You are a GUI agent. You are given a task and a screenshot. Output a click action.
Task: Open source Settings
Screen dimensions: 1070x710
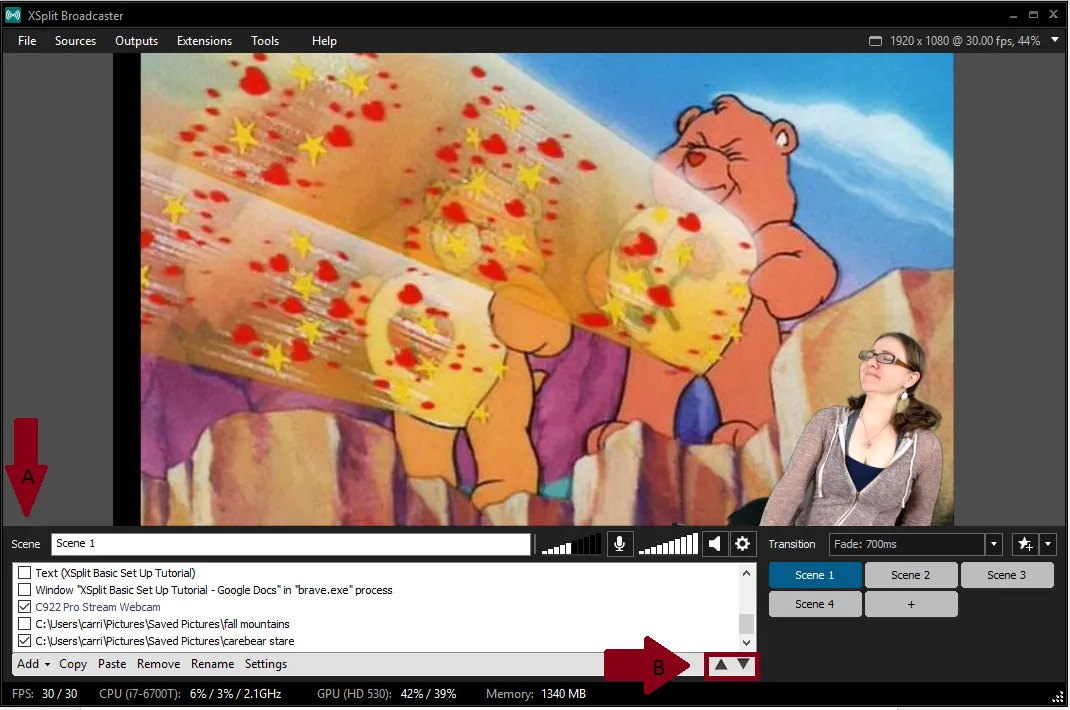[x=265, y=664]
